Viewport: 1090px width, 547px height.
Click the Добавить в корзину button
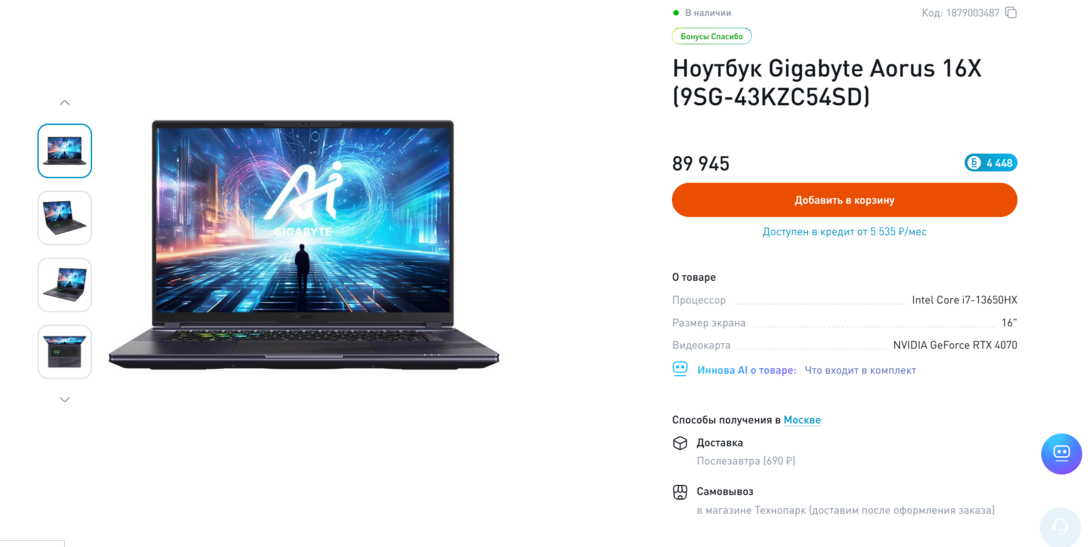coord(845,200)
